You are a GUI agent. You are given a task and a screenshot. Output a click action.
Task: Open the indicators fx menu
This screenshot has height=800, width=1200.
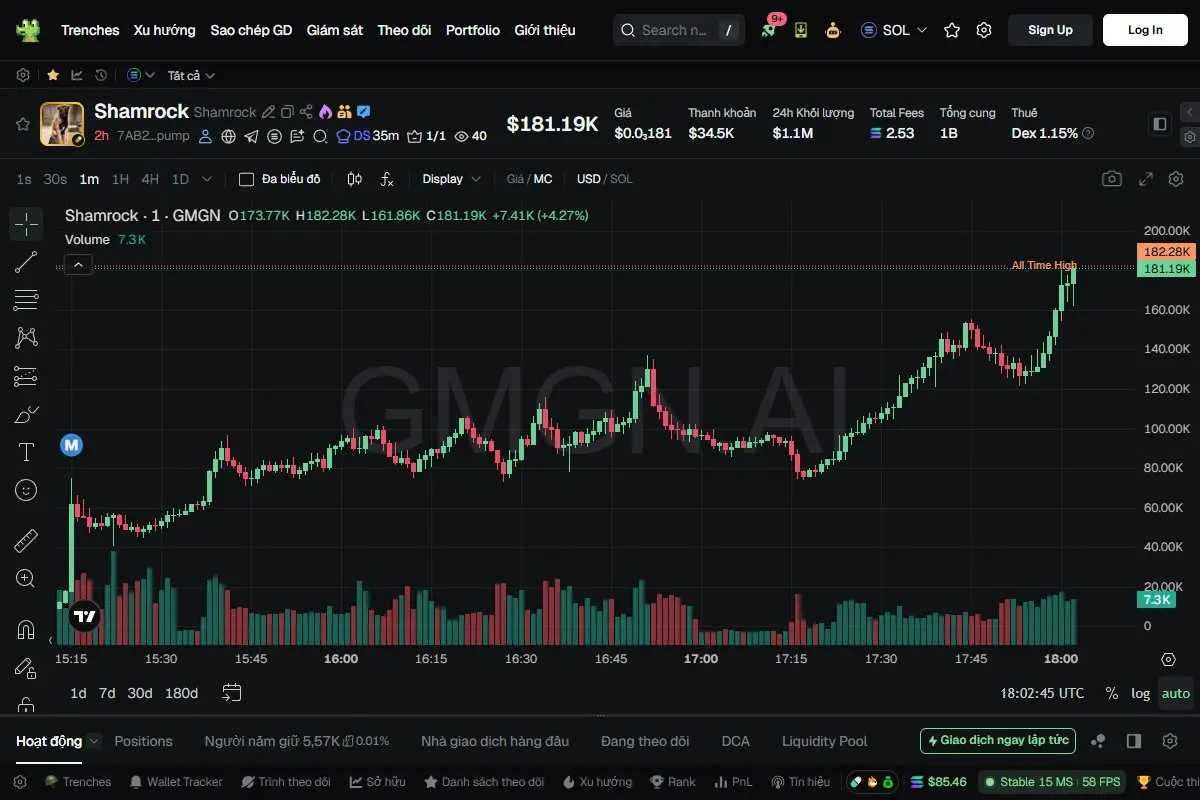[387, 179]
